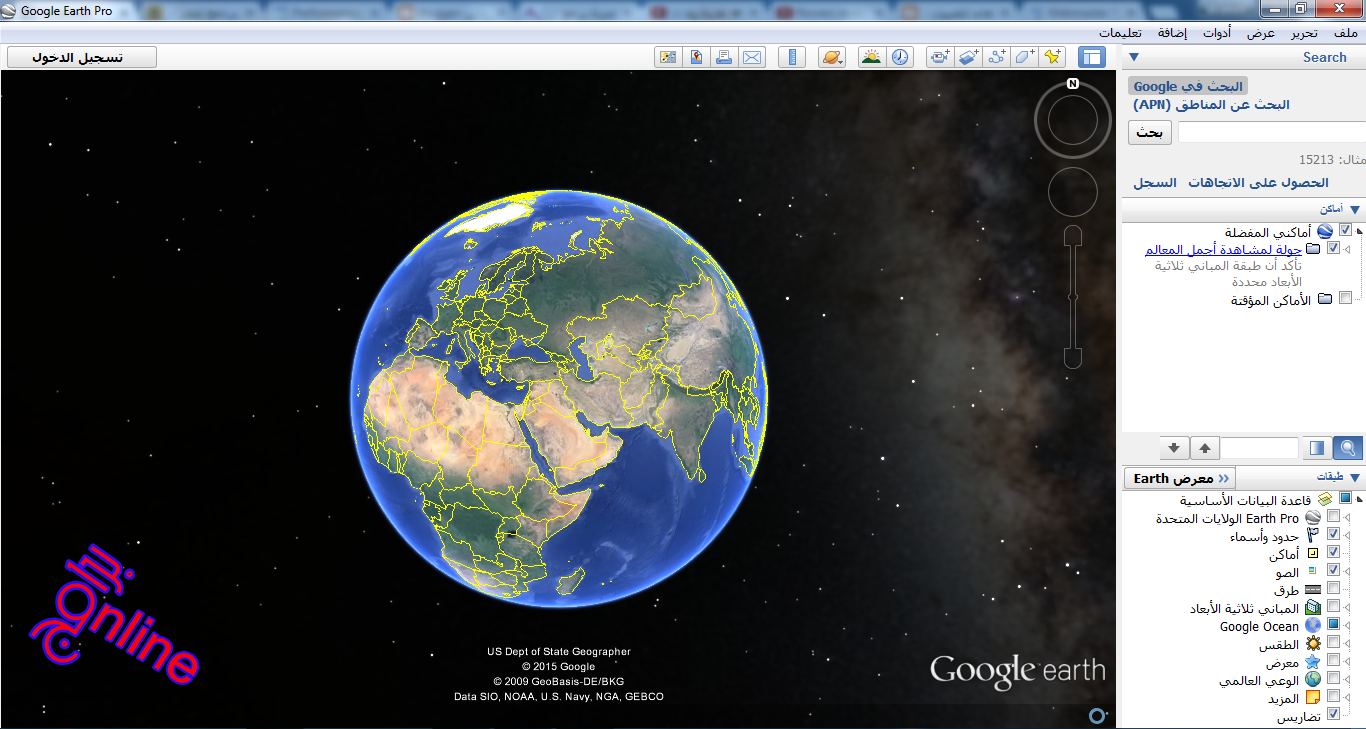
Task: Select the Add Polygon tool
Action: click(1024, 57)
